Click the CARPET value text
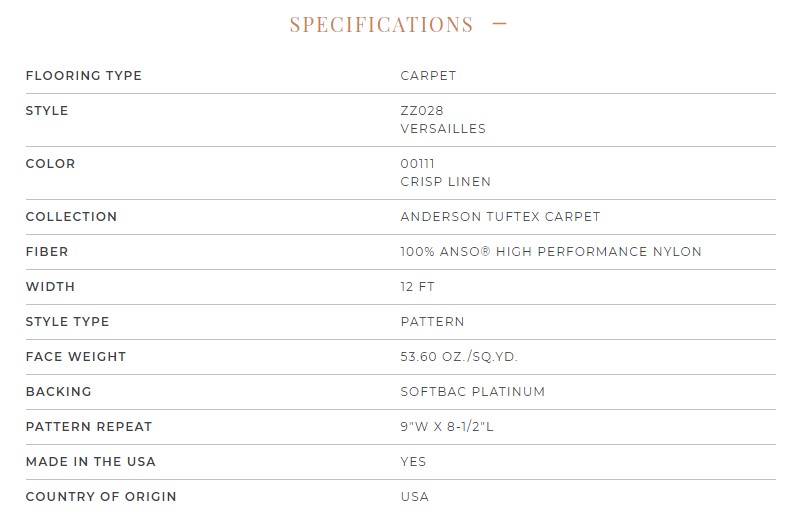Viewport: 799px width, 525px height. click(428, 75)
